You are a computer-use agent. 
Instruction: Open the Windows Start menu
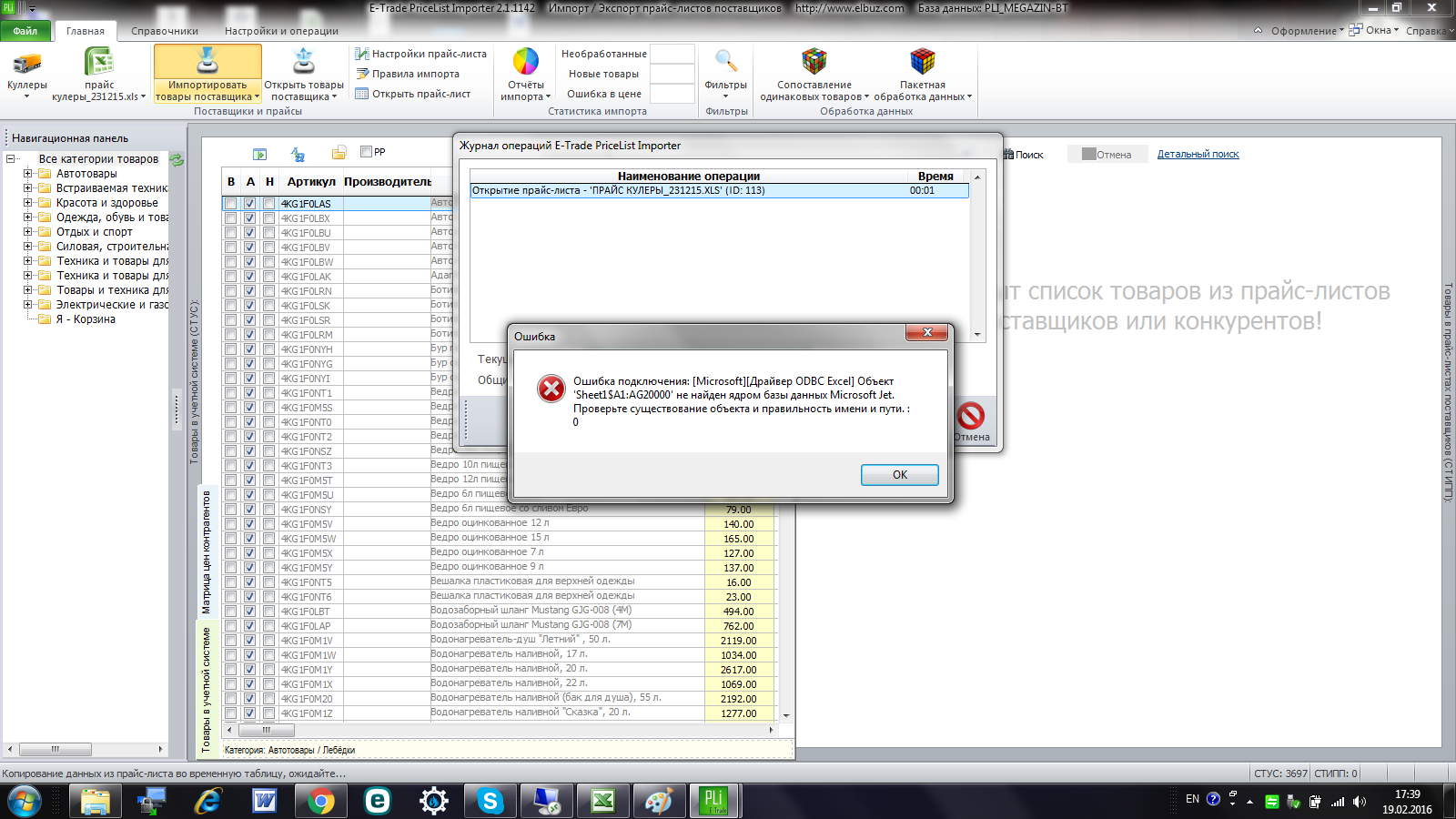[x=24, y=802]
